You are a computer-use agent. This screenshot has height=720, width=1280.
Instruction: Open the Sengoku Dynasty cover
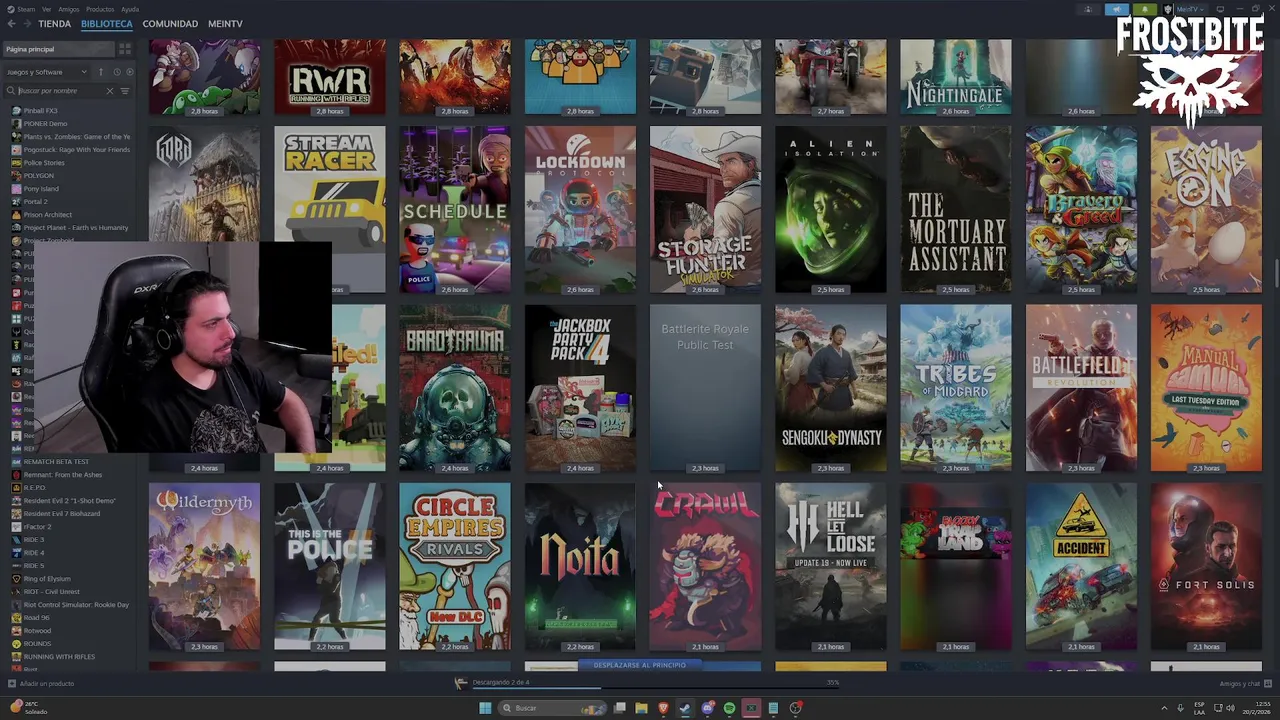tap(830, 388)
